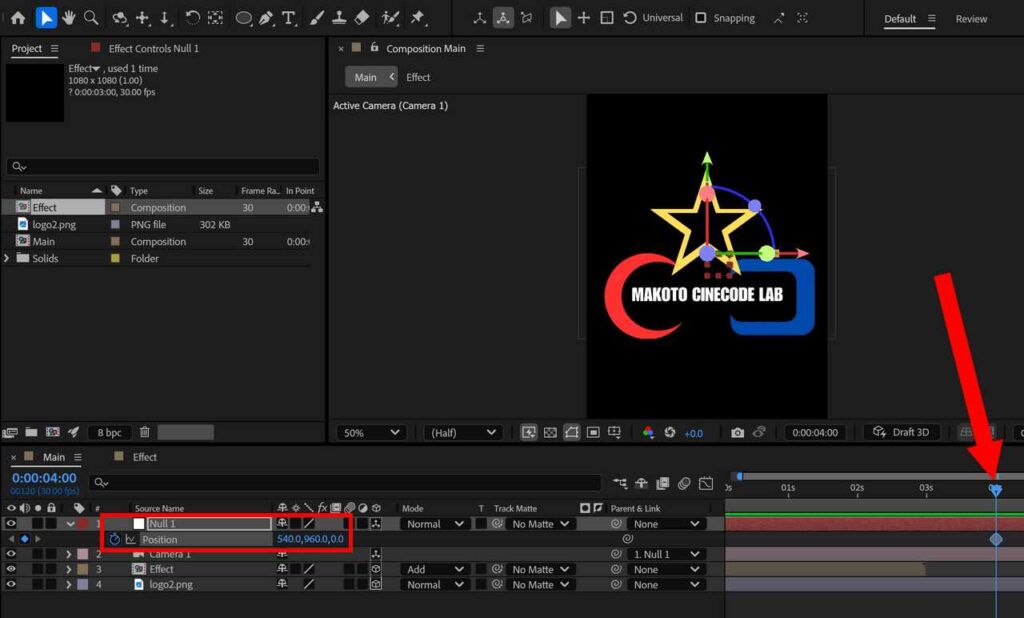Open Null 1 track matte No Matte dropdown
This screenshot has height=618, width=1024.
pyautogui.click(x=540, y=524)
